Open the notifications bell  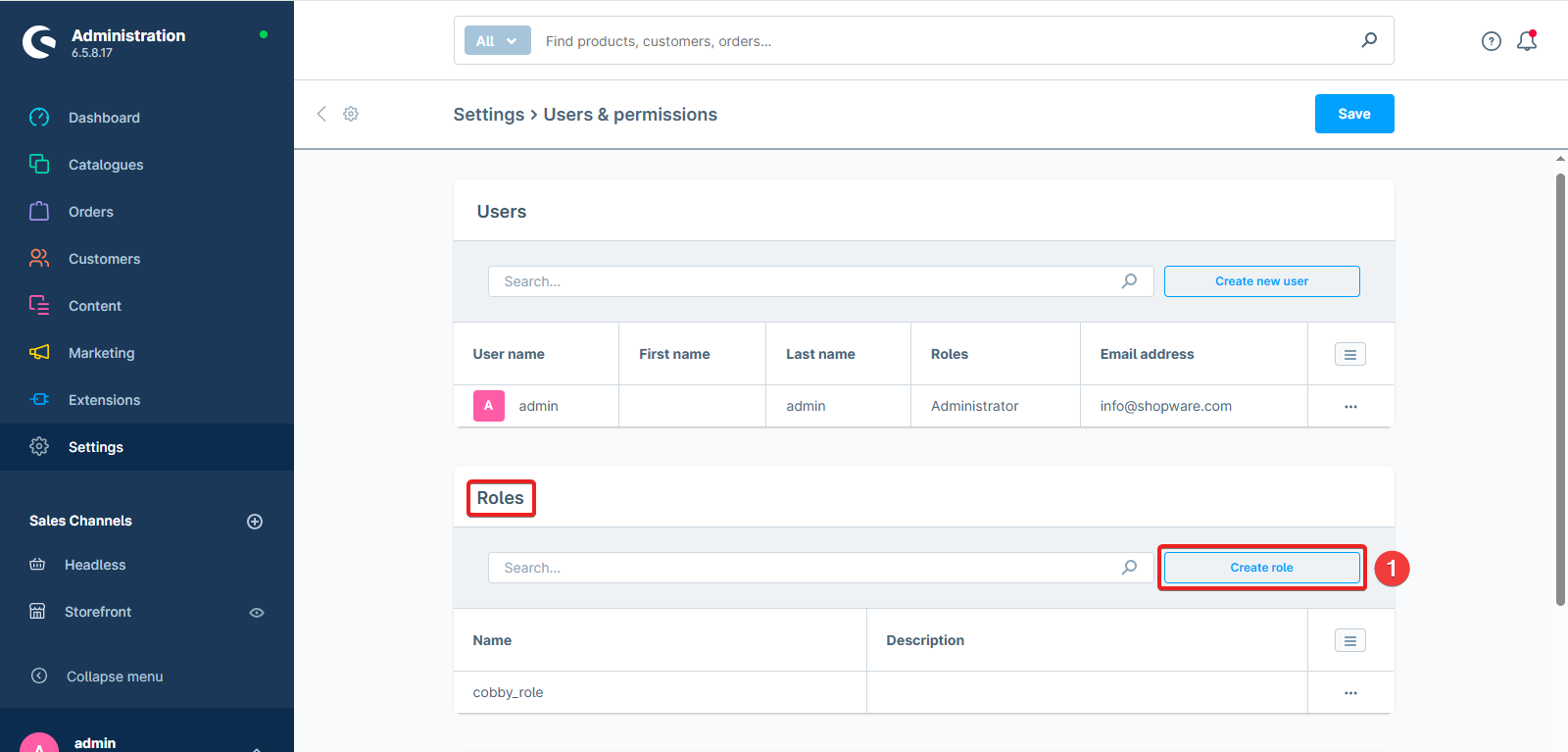pos(1526,41)
